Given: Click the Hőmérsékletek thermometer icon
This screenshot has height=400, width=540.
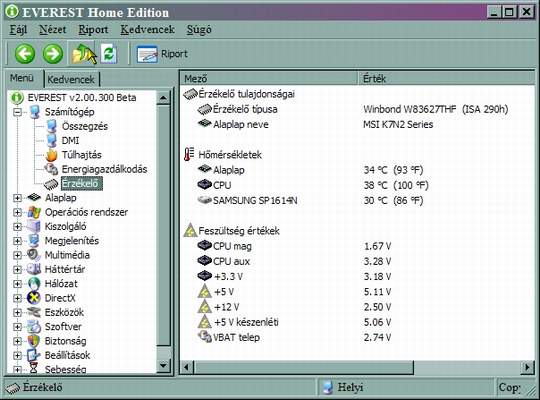Looking at the screenshot, I should pyautogui.click(x=189, y=155).
